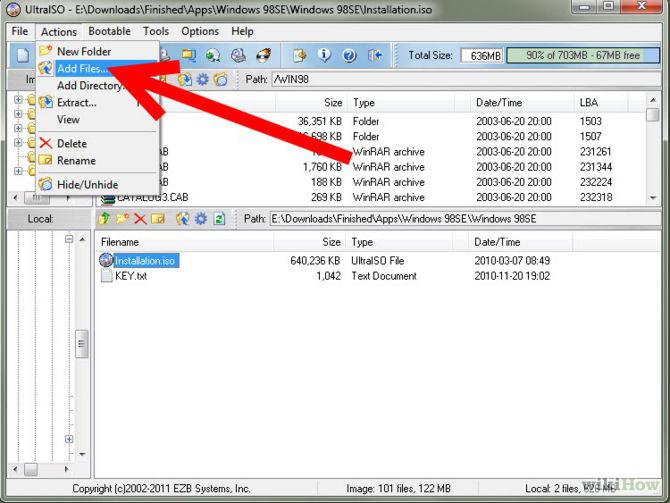Collapse the minus node in Local tree
This screenshot has height=503, width=670.
click(x=69, y=239)
